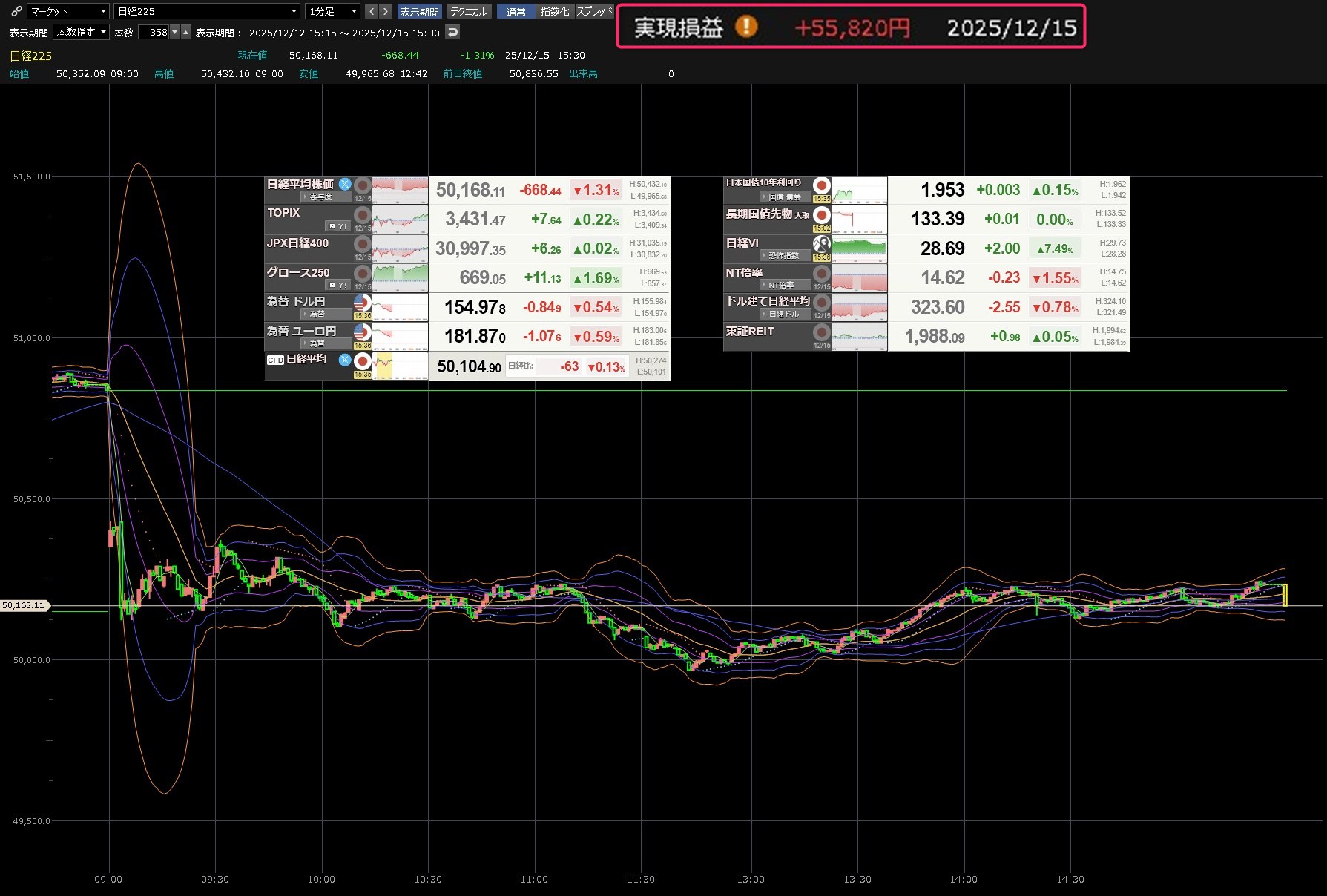Expand the 1分足 timeframe dropdown
This screenshot has height=896, width=1327.
point(332,11)
